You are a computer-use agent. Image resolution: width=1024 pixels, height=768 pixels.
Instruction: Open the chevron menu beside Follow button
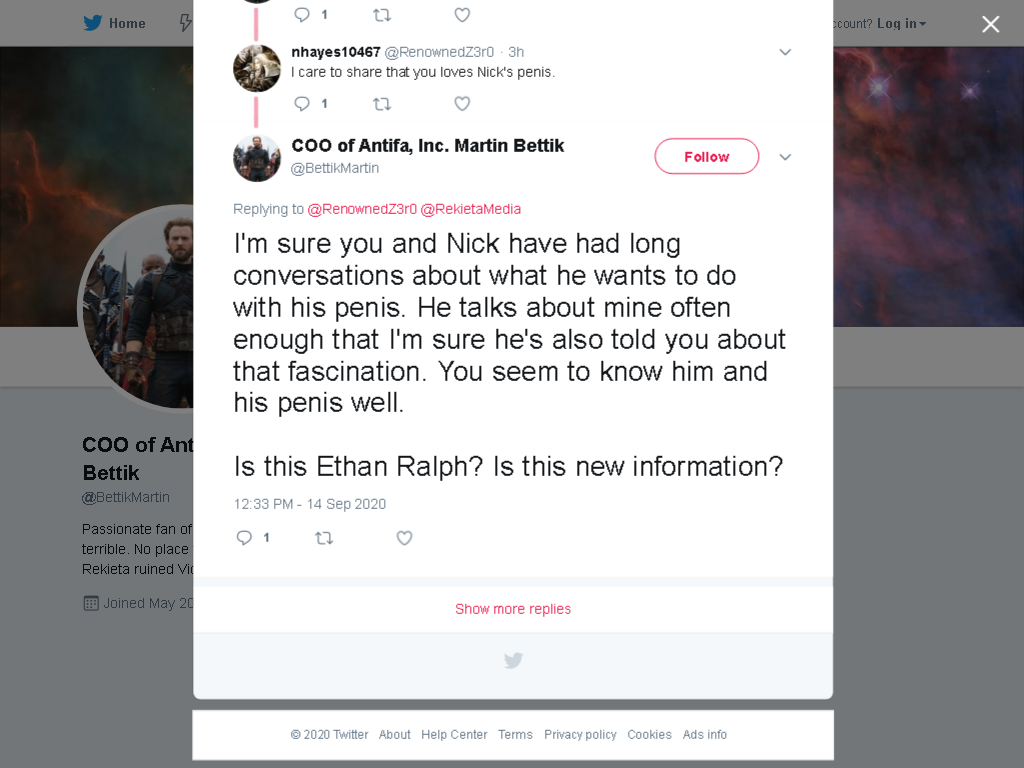pyautogui.click(x=785, y=157)
